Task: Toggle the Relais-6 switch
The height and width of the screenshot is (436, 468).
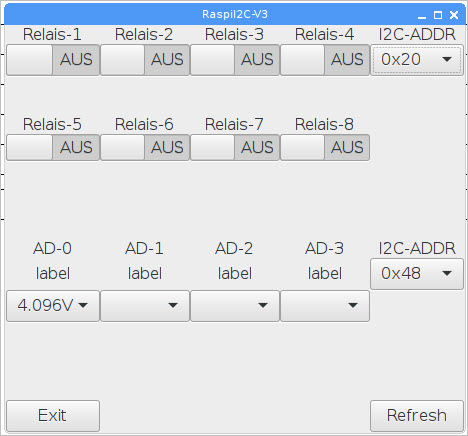Action: [x=145, y=147]
